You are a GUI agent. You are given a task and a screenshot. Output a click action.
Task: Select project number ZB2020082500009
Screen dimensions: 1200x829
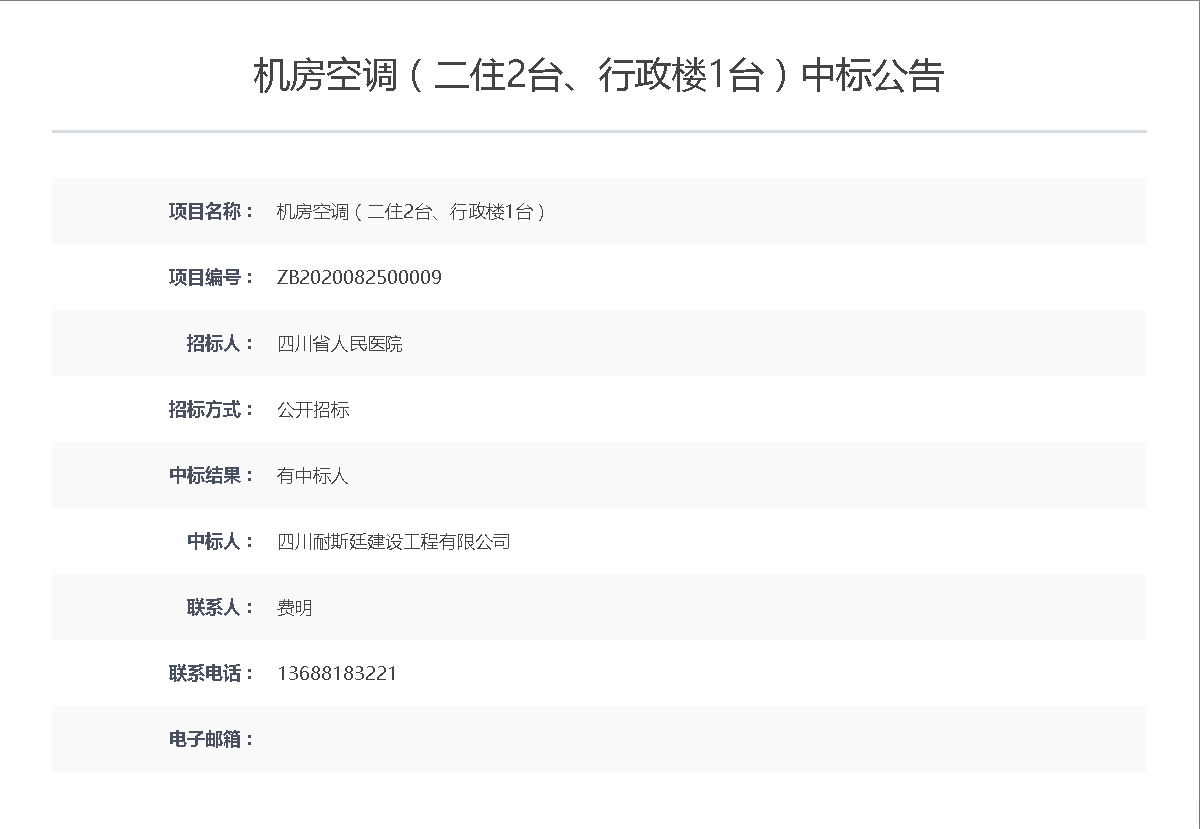point(359,277)
